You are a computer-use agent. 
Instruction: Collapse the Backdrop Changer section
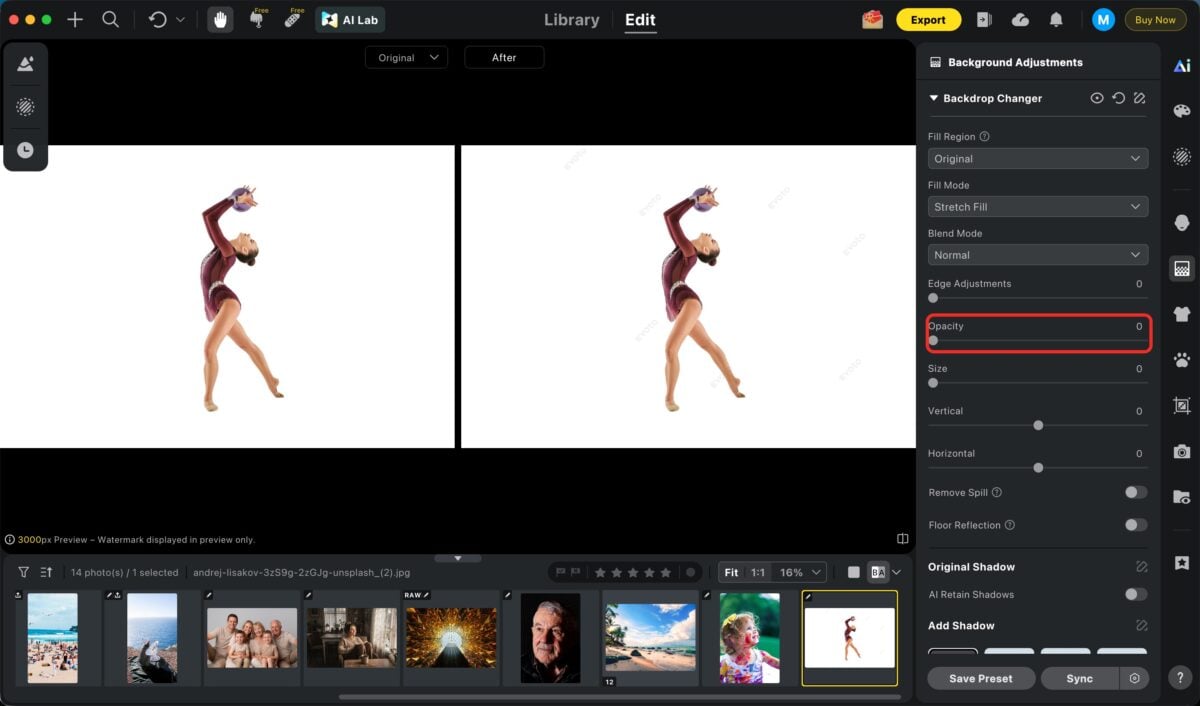(933, 98)
